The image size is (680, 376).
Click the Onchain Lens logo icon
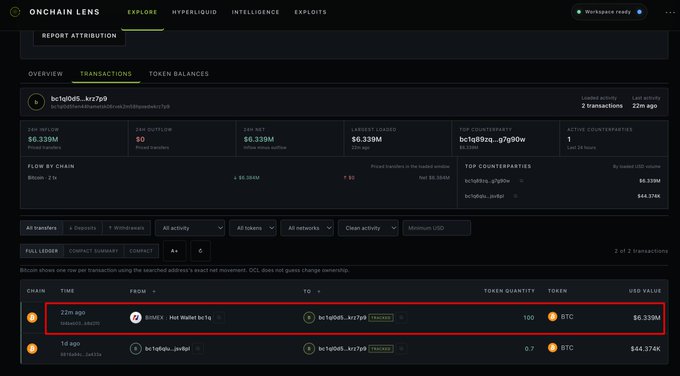click(15, 12)
